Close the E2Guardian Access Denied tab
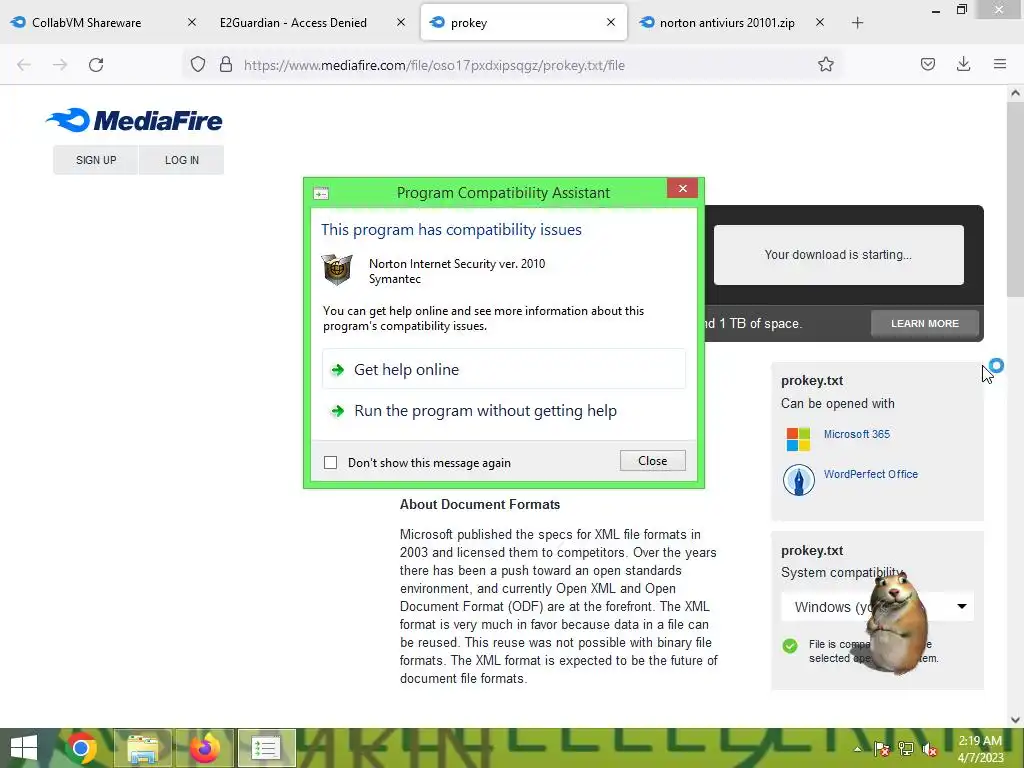1024x768 pixels. 401,22
